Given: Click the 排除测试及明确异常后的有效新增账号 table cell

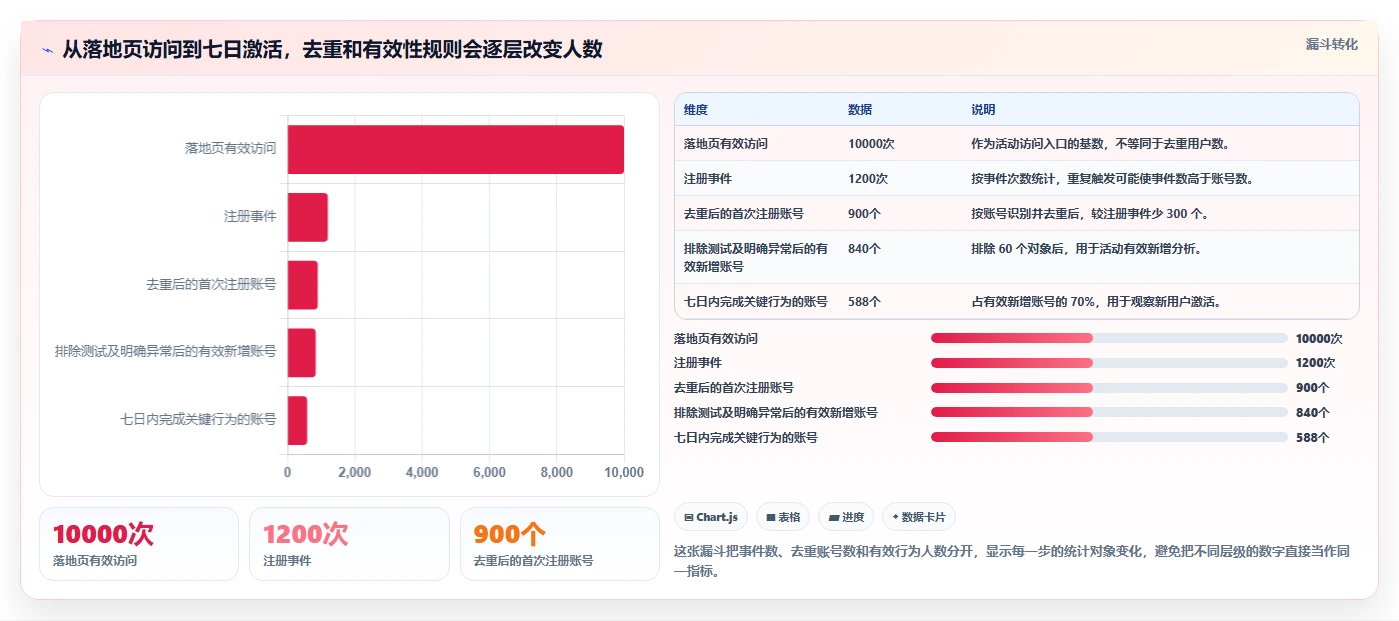Looking at the screenshot, I should point(756,257).
